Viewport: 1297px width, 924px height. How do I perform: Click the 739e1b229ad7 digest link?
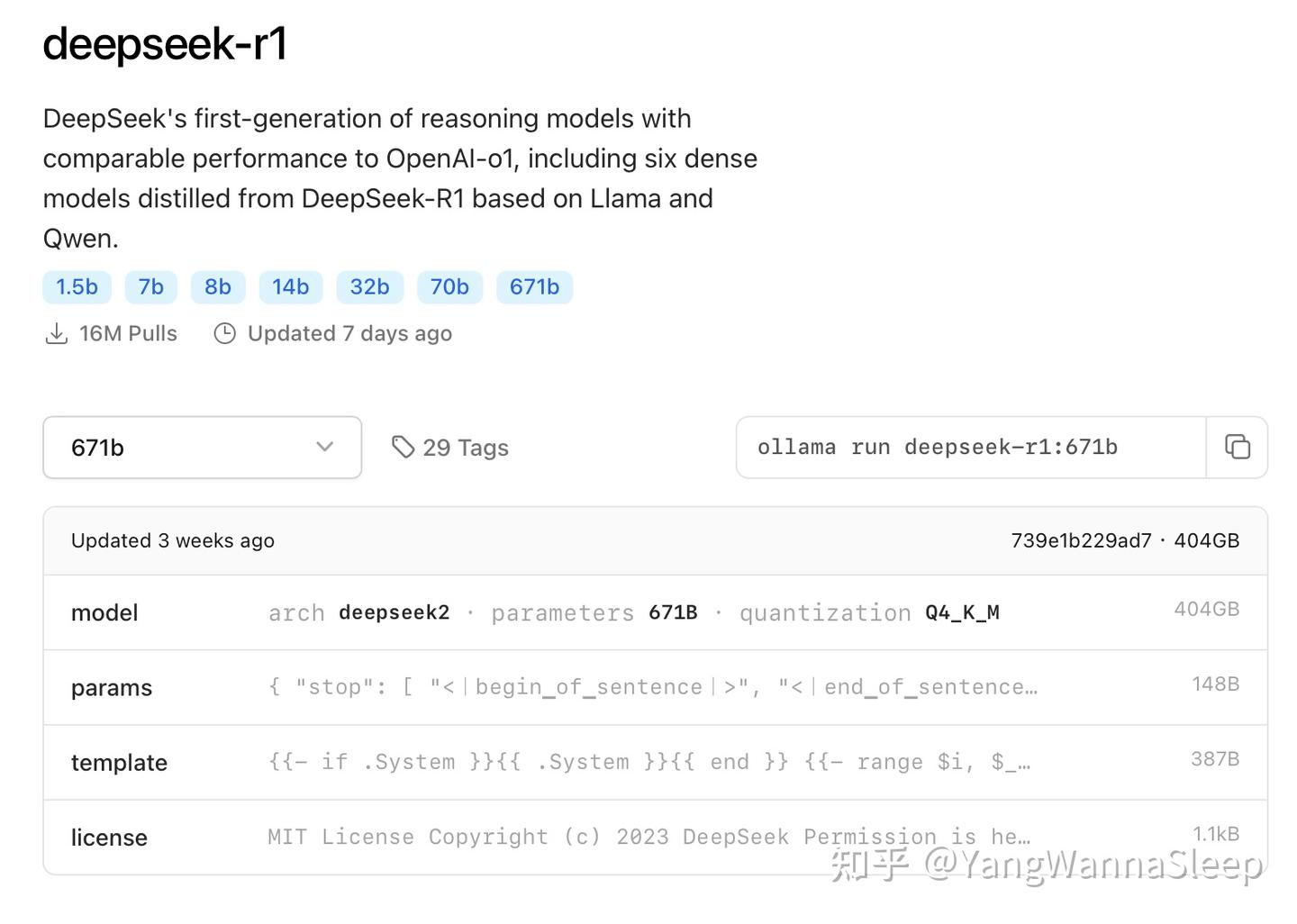click(1080, 540)
